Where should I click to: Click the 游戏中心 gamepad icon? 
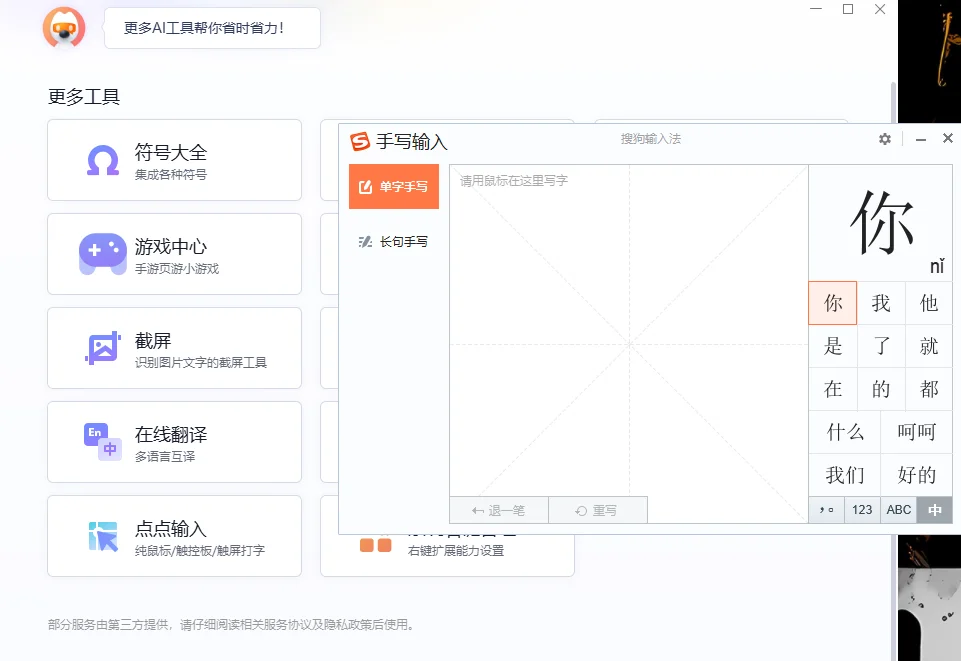pyautogui.click(x=102, y=254)
